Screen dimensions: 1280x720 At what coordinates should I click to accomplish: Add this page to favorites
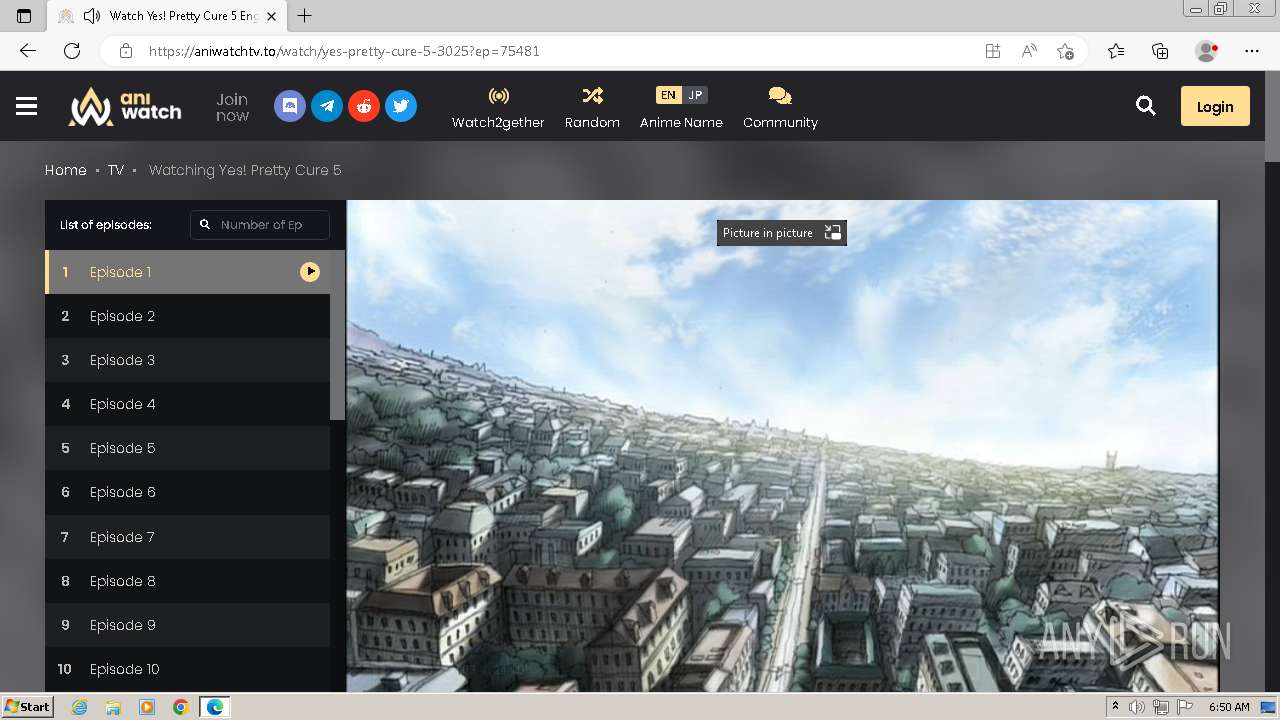click(x=1066, y=51)
